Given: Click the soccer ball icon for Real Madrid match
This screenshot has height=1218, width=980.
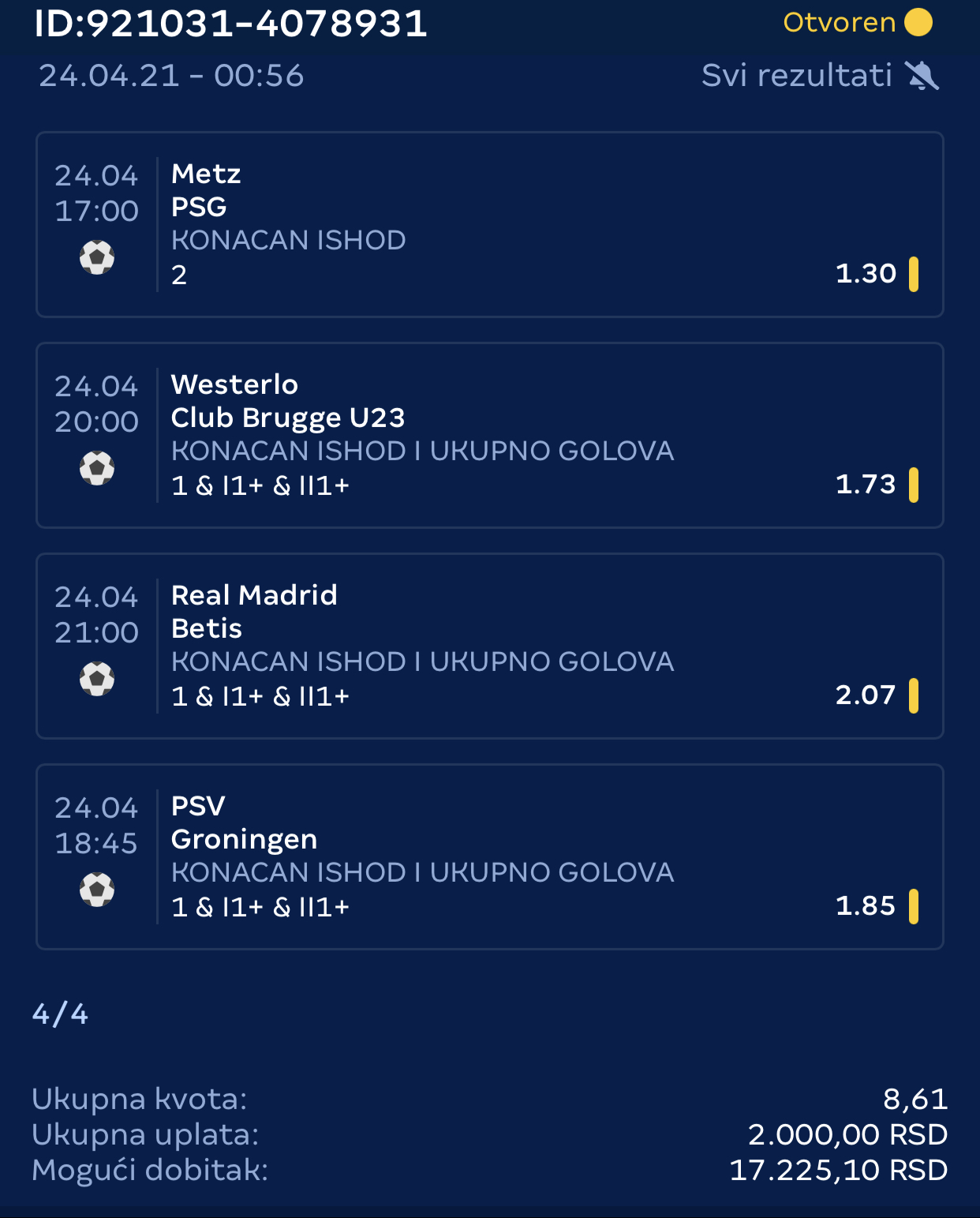Looking at the screenshot, I should (x=97, y=679).
